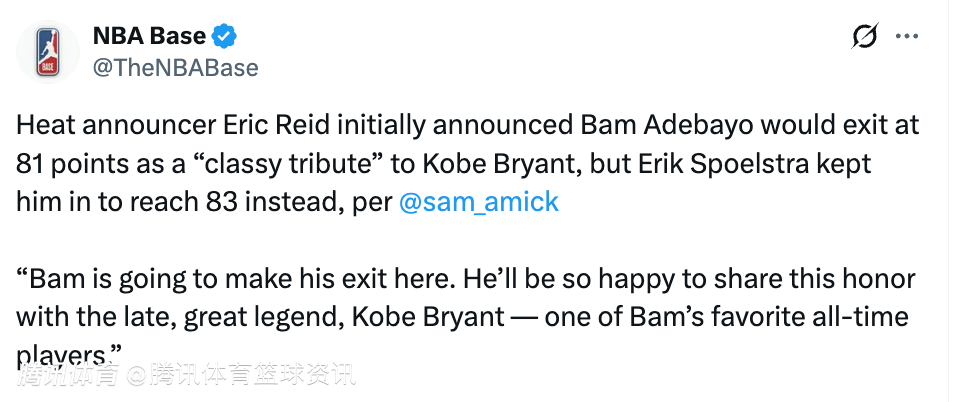
Task: Open the Grok slashed-circle icon
Action: [x=864, y=37]
